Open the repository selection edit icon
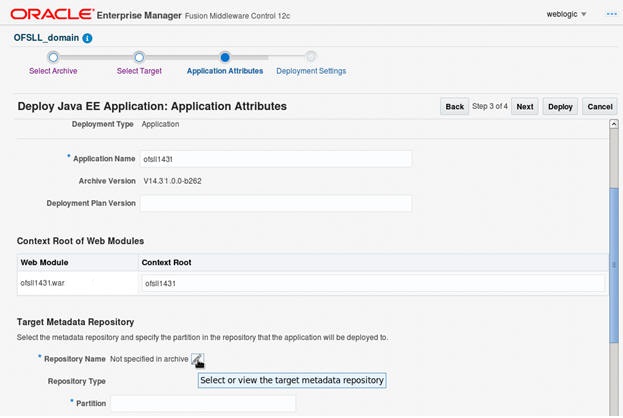Image resolution: width=623 pixels, height=418 pixels. 198,359
